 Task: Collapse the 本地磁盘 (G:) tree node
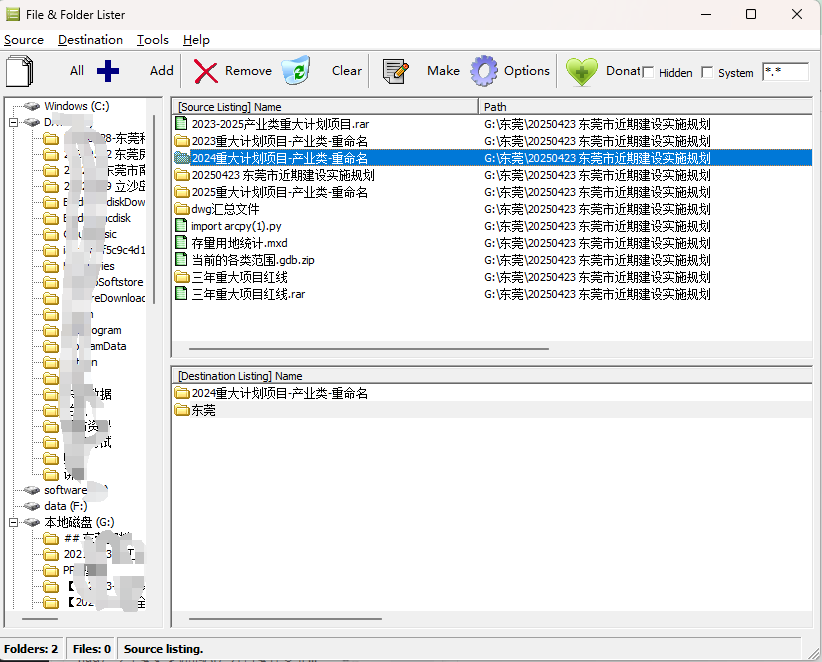point(14,523)
